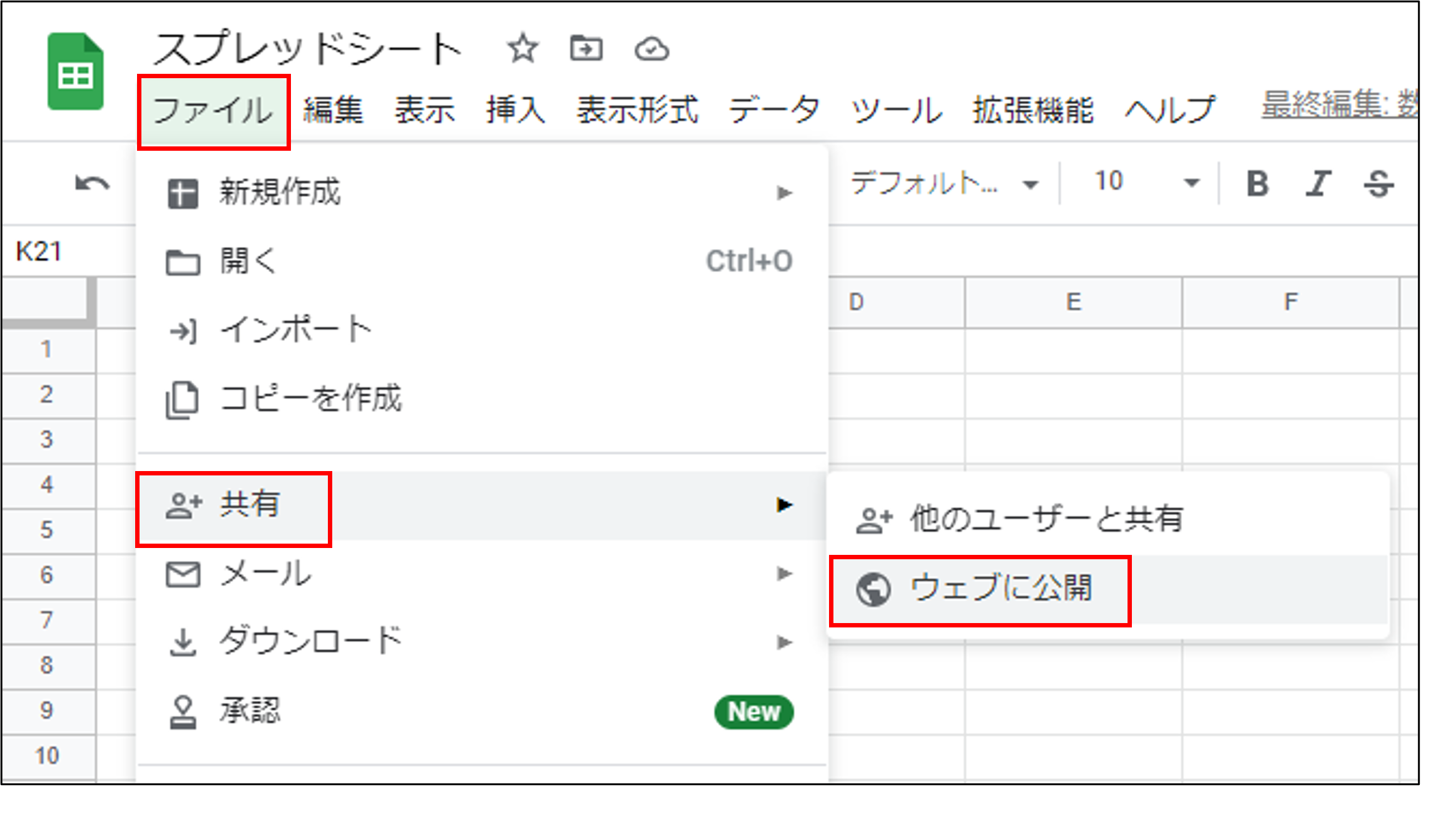Click the undo arrow icon

(x=92, y=184)
